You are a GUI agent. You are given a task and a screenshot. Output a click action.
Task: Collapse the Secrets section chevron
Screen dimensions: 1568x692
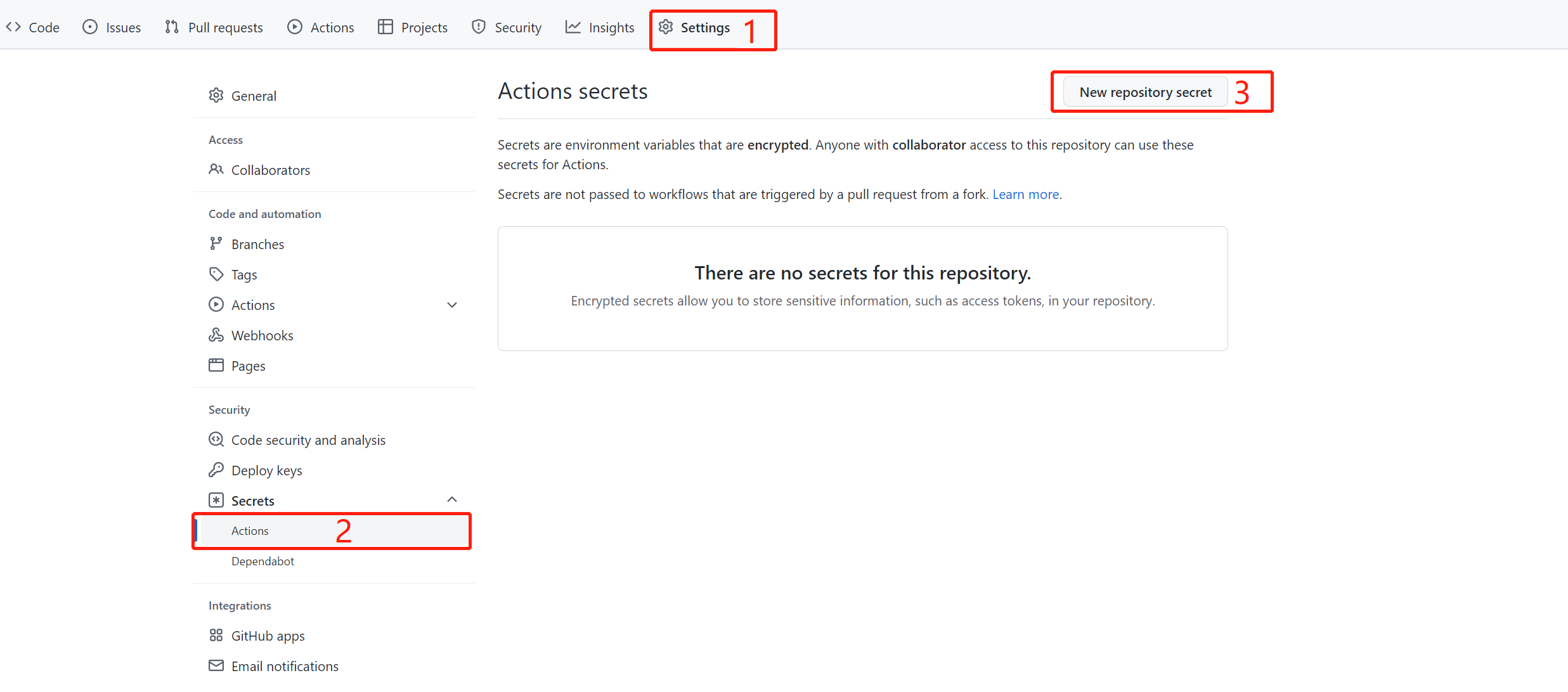click(x=452, y=499)
